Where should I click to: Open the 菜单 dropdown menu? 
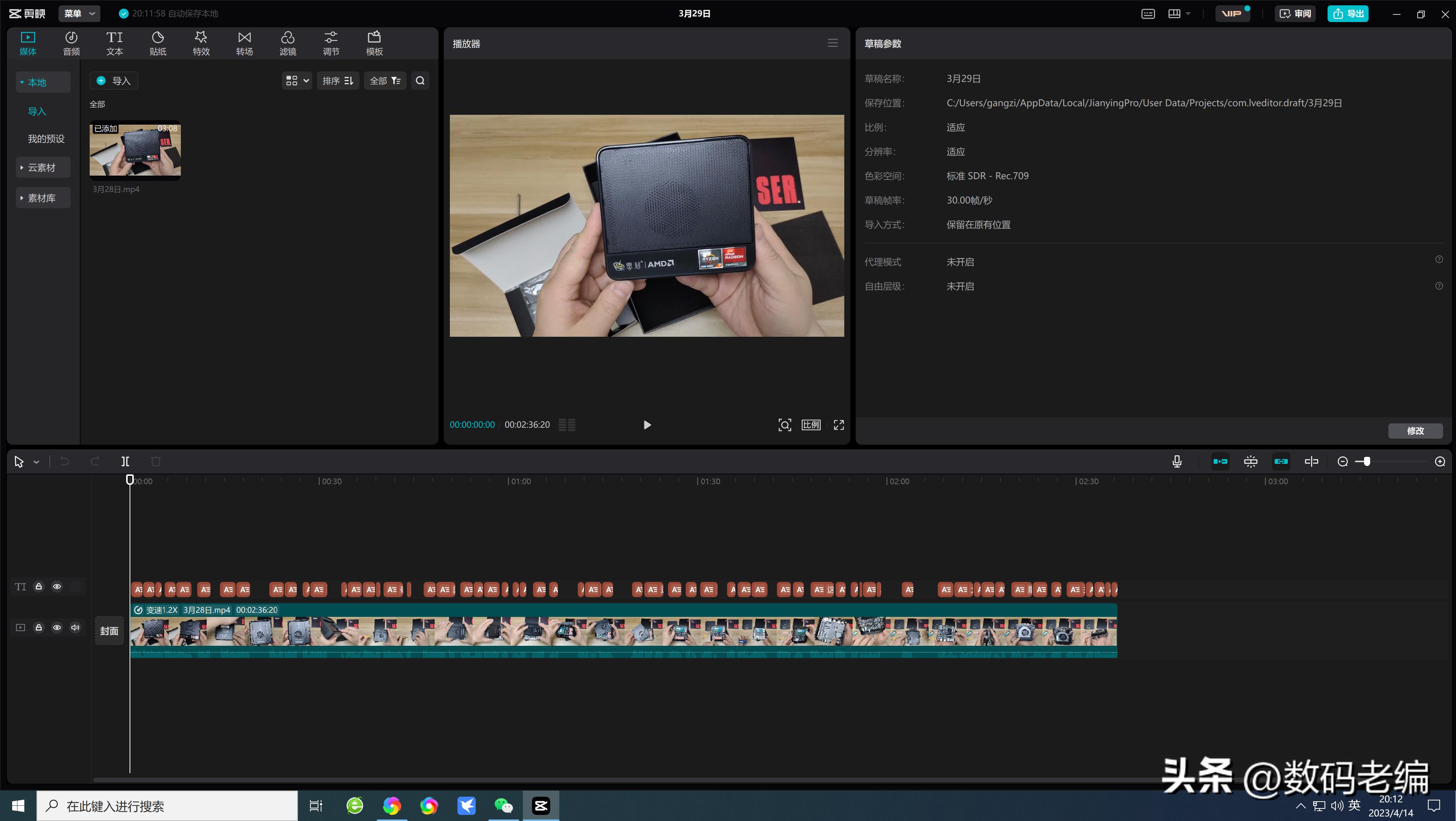(79, 14)
